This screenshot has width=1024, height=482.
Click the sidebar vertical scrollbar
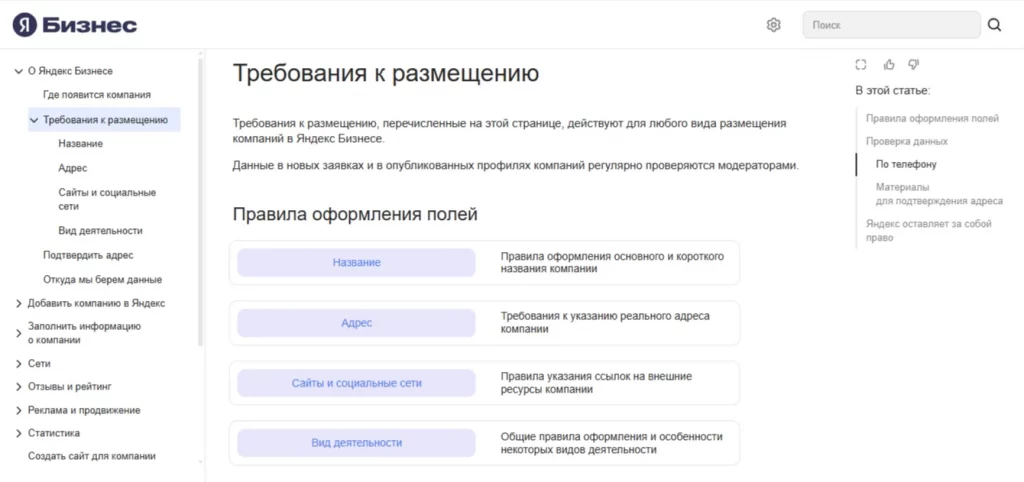(200, 202)
